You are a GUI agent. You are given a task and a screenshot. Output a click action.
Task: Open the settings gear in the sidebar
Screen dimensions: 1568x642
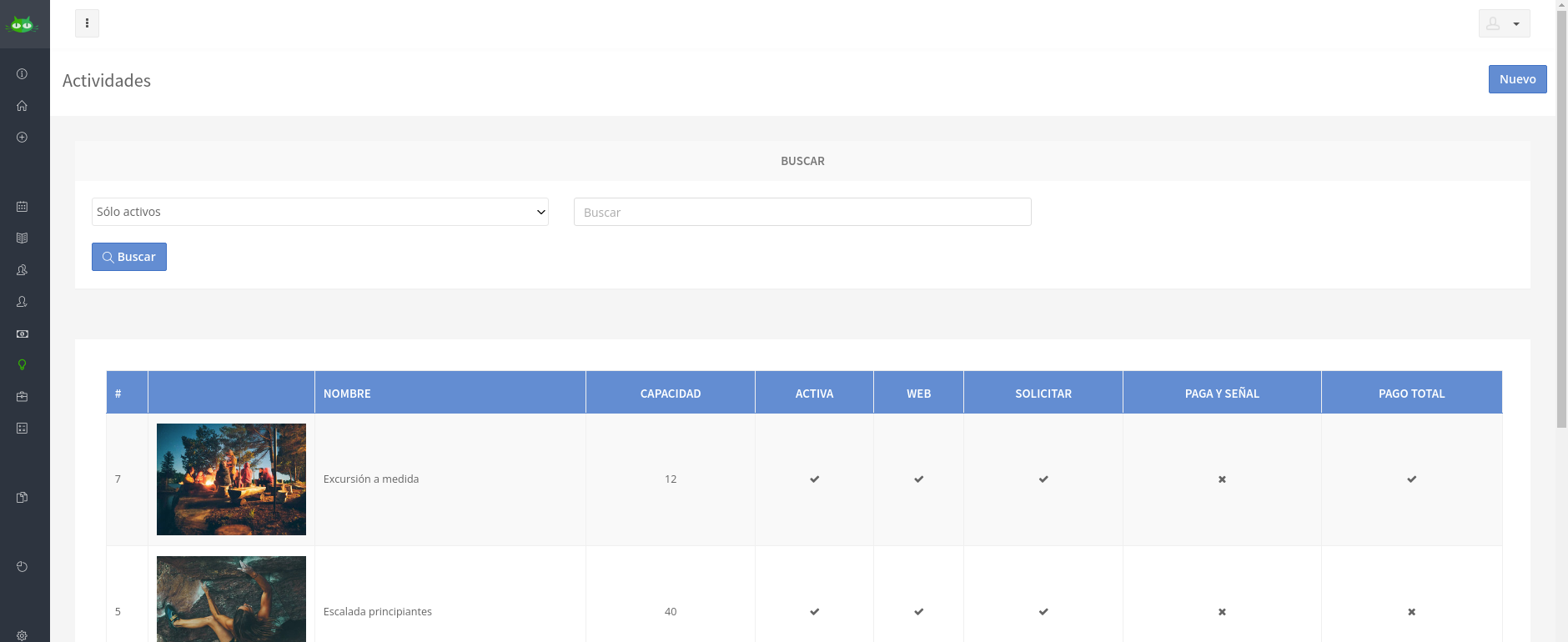[x=22, y=635]
